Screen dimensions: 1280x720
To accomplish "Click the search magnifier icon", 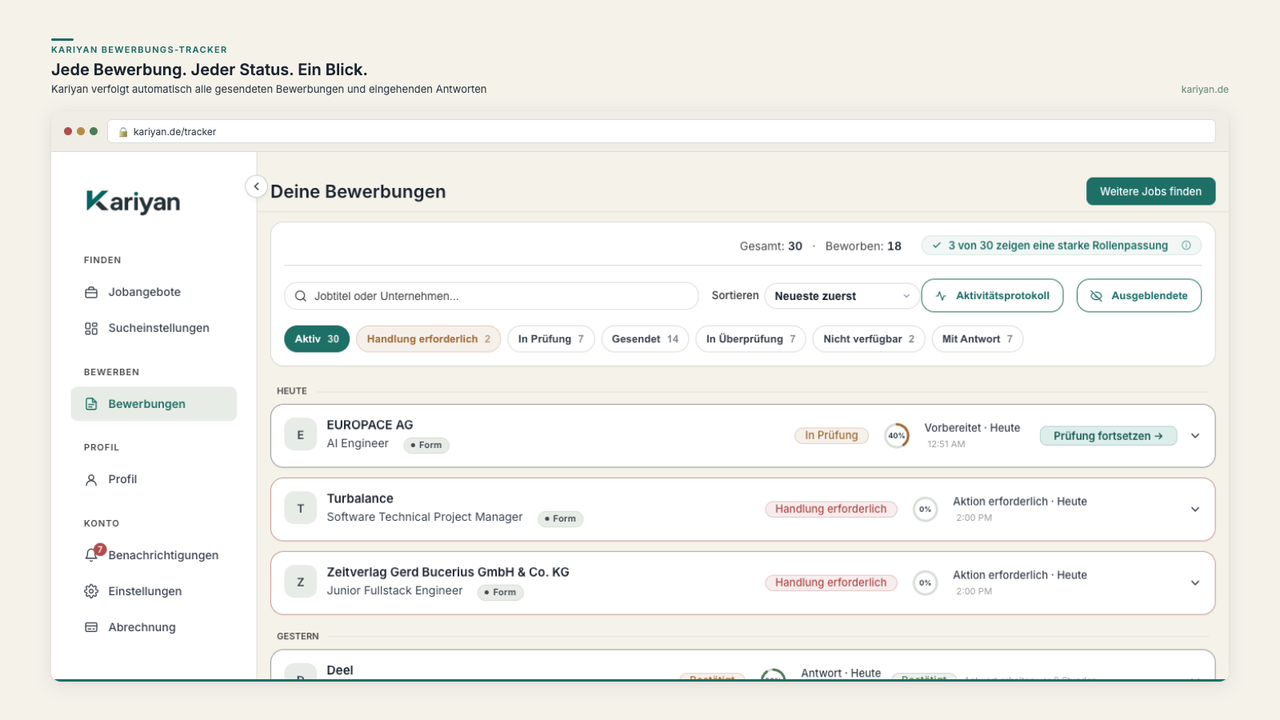I will click(301, 296).
